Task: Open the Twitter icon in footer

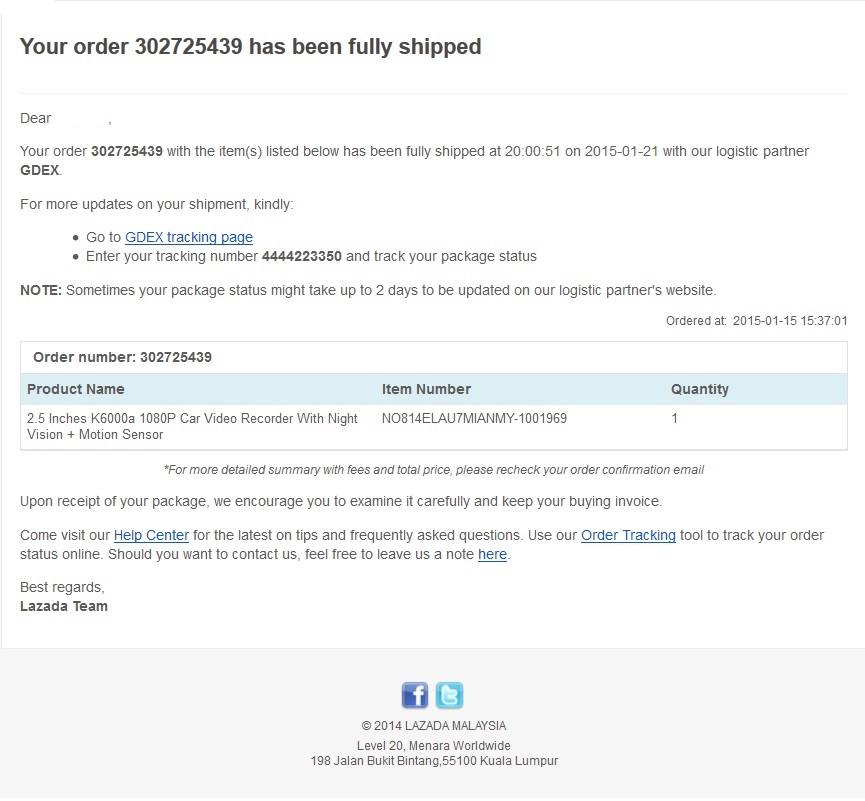Action: pos(449,695)
